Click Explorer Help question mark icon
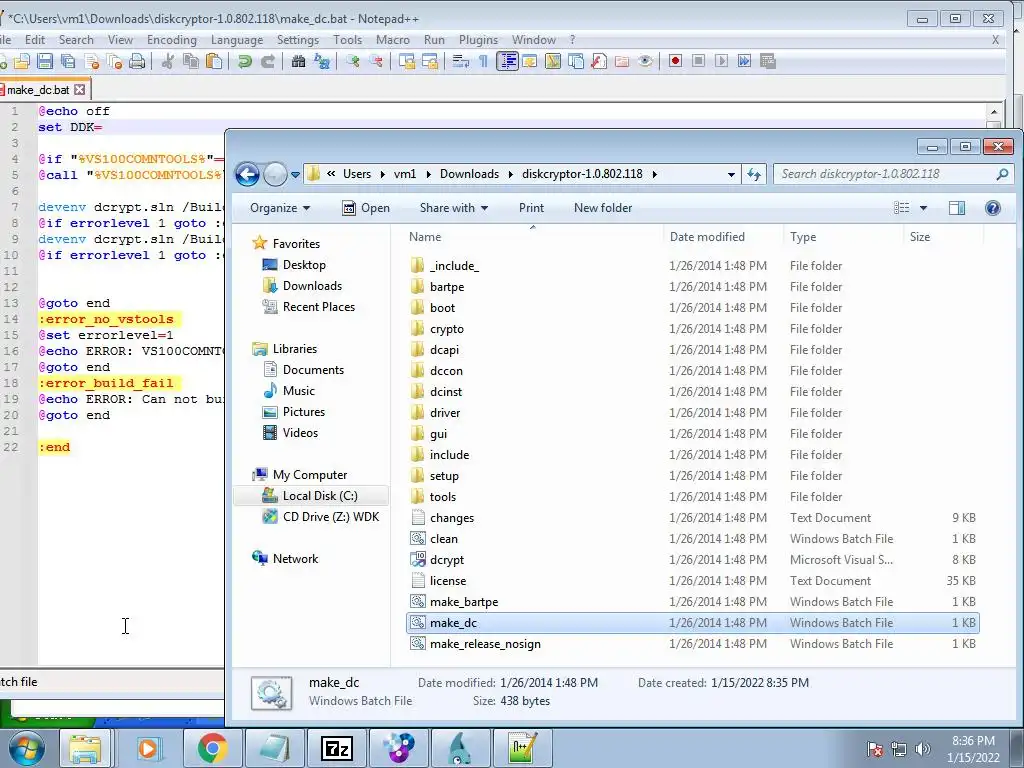1024x768 pixels. pyautogui.click(x=993, y=208)
